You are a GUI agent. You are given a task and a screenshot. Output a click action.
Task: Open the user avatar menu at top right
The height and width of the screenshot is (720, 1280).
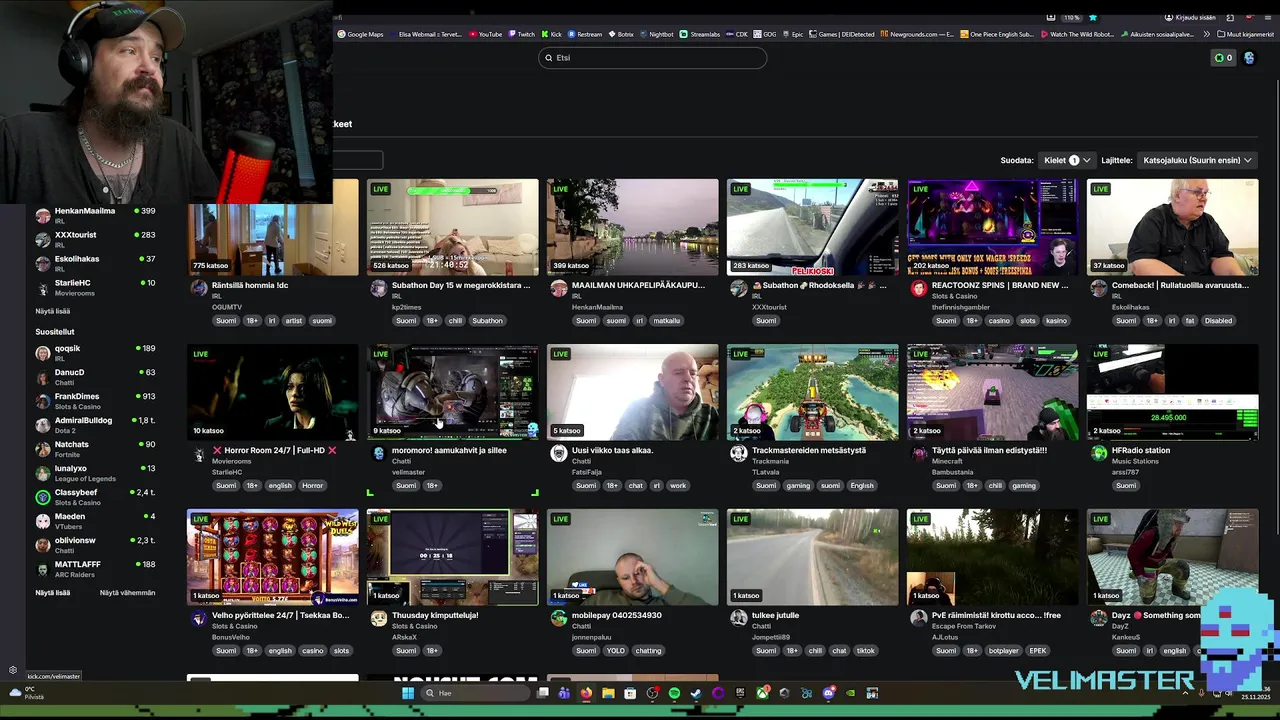(x=1249, y=58)
